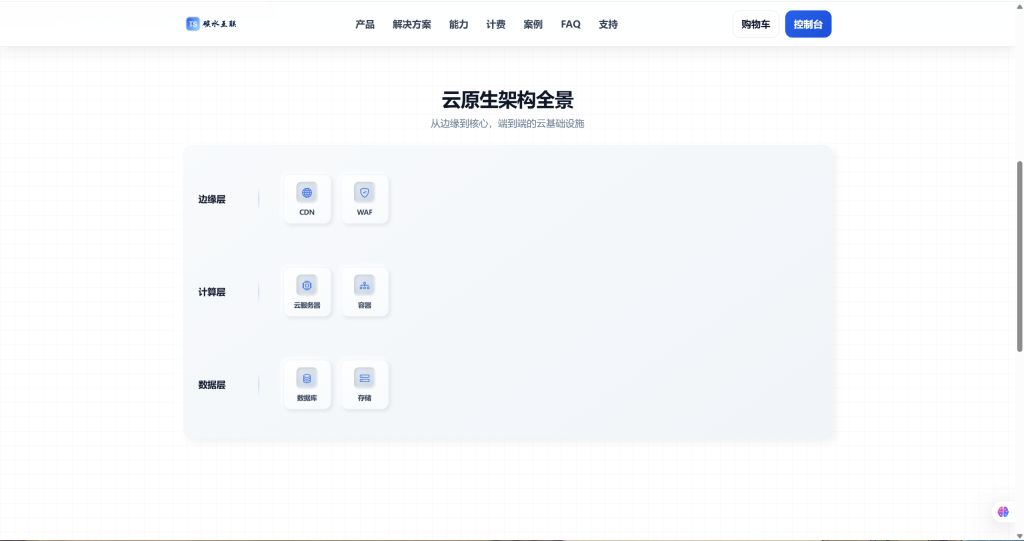
Task: Open the 解决方案 navigation item
Action: tap(411, 24)
